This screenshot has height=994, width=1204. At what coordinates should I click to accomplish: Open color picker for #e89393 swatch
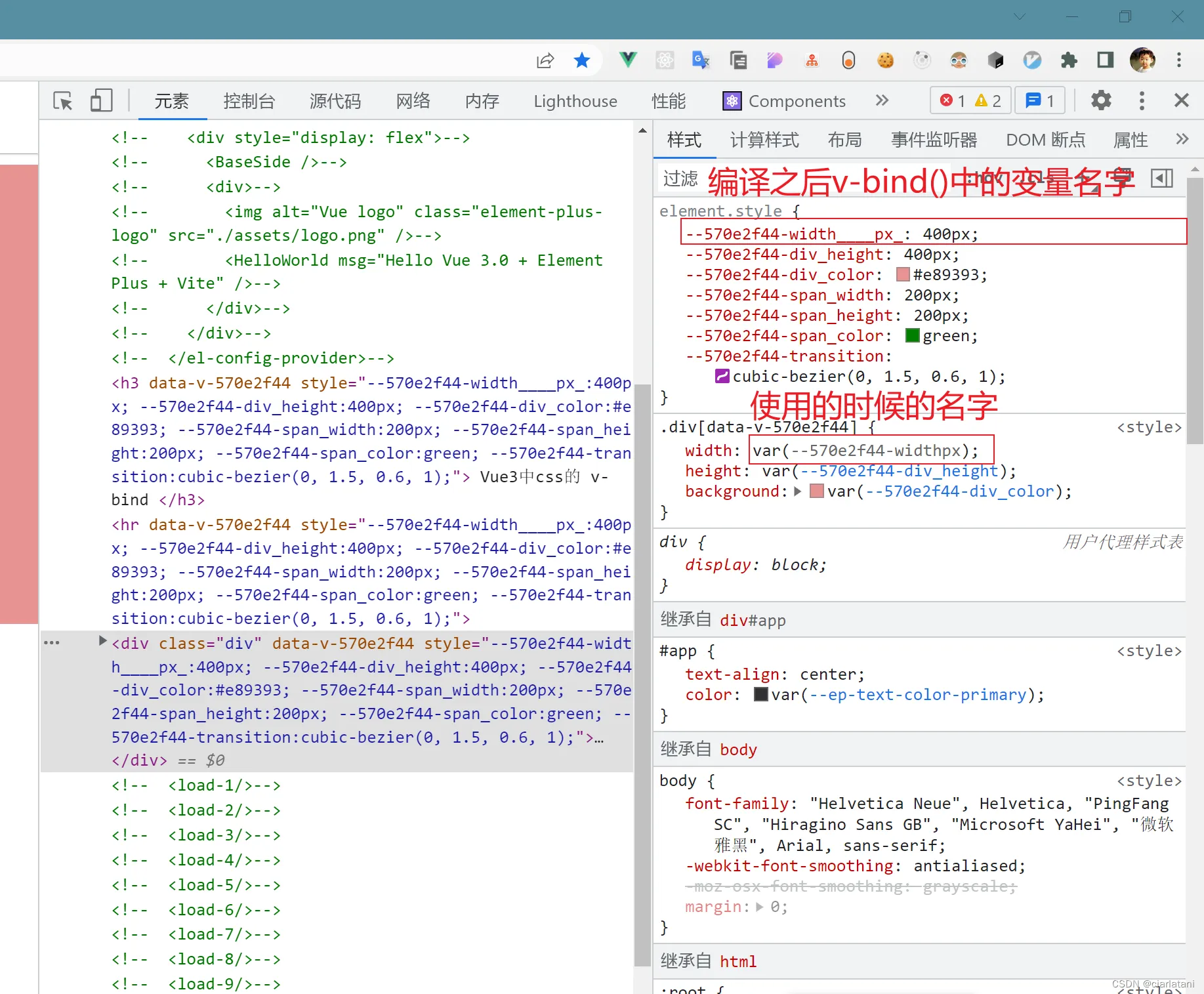tap(903, 275)
